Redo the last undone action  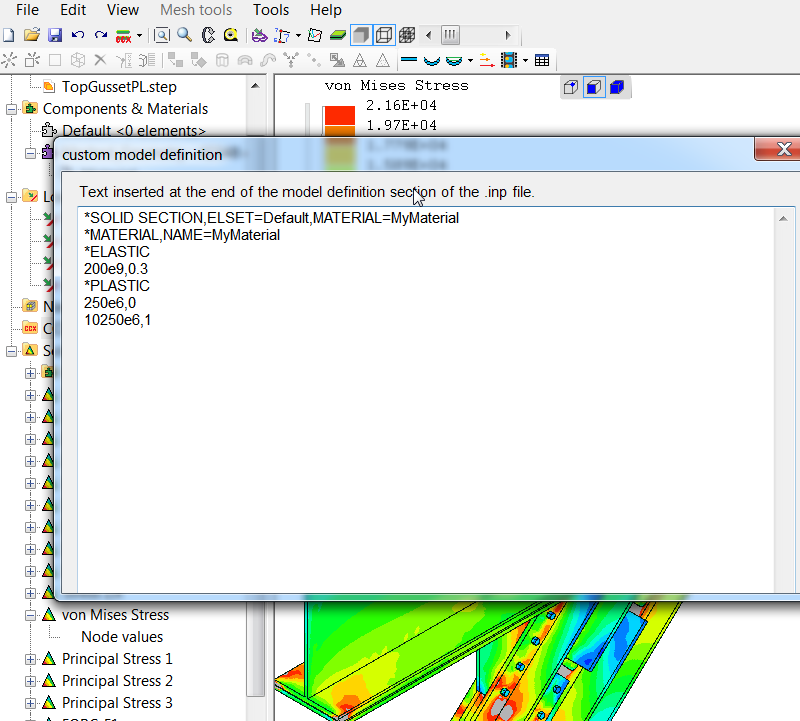coord(101,35)
